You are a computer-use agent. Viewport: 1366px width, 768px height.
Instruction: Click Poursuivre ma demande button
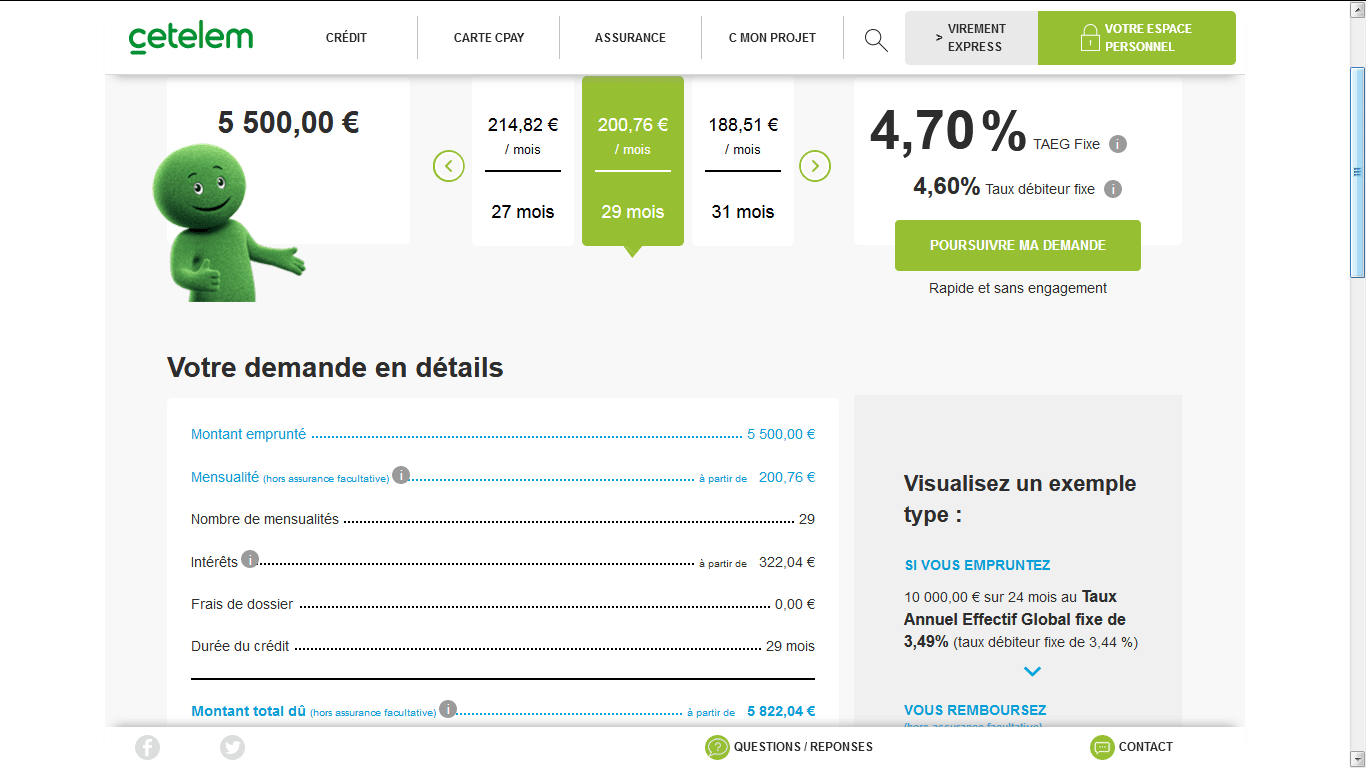1018,245
